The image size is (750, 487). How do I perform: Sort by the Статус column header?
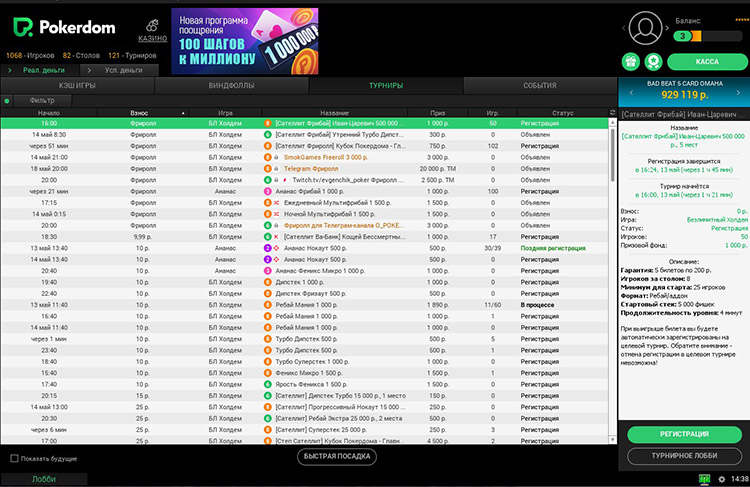562,113
